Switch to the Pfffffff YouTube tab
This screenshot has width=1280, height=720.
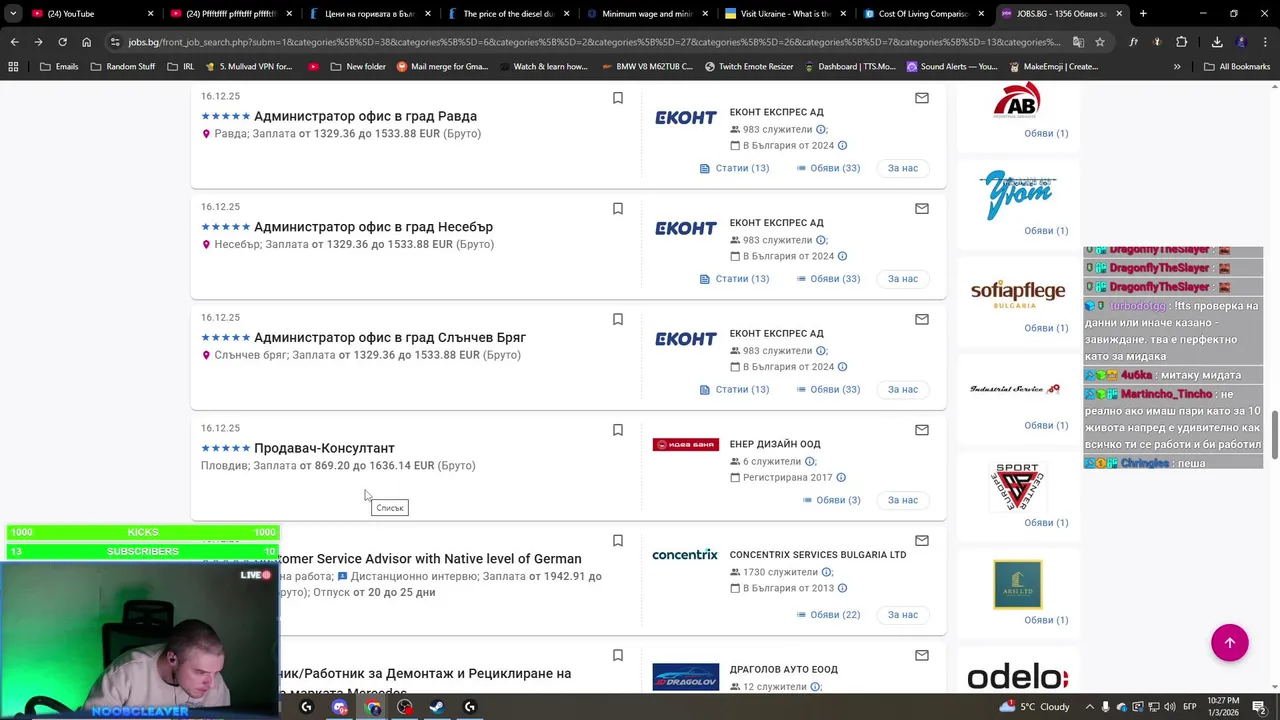point(229,14)
